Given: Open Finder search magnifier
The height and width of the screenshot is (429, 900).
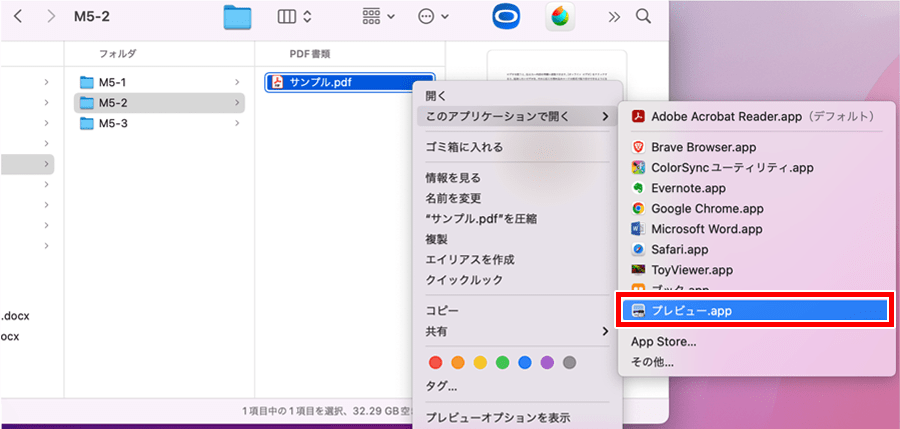Looking at the screenshot, I should point(643,17).
